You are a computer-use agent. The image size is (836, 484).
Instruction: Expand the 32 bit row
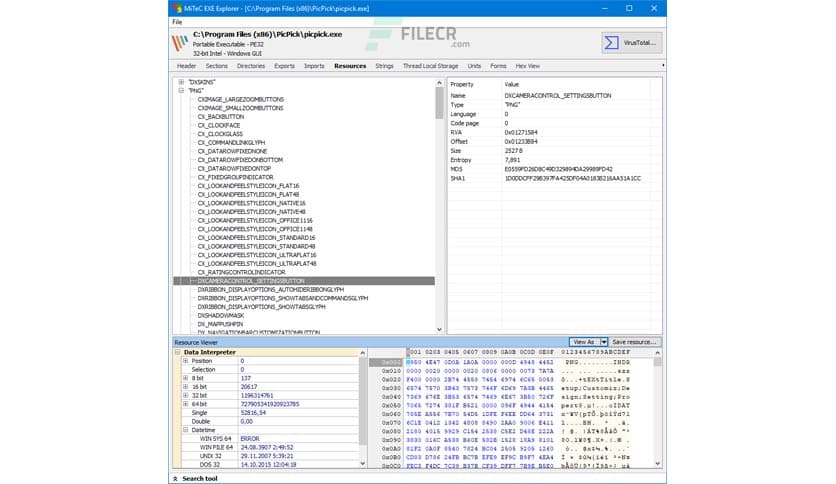186,396
